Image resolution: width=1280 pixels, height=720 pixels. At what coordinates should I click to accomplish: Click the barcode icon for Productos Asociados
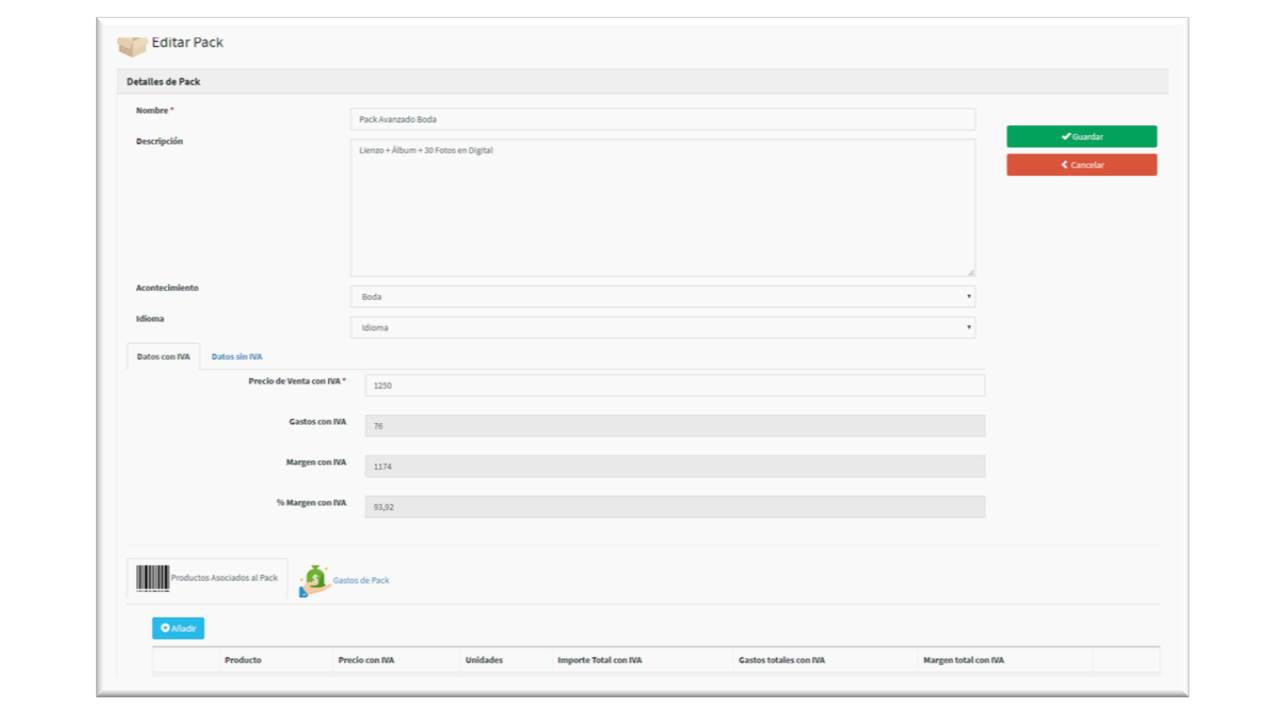153,578
